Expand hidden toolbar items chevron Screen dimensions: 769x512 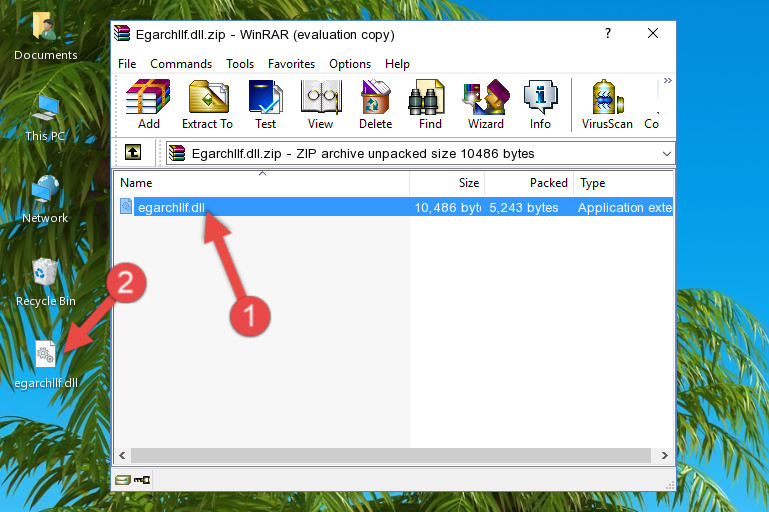[667, 80]
